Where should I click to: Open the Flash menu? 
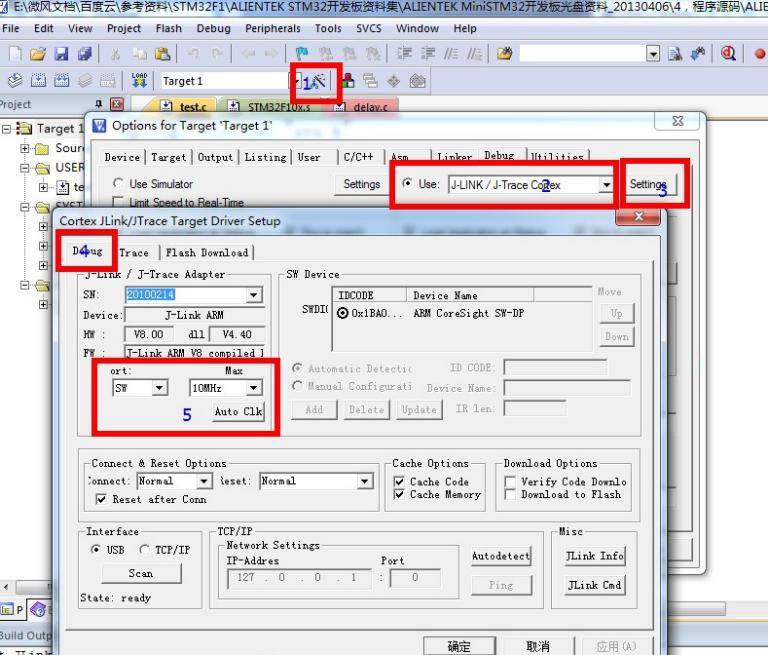168,28
